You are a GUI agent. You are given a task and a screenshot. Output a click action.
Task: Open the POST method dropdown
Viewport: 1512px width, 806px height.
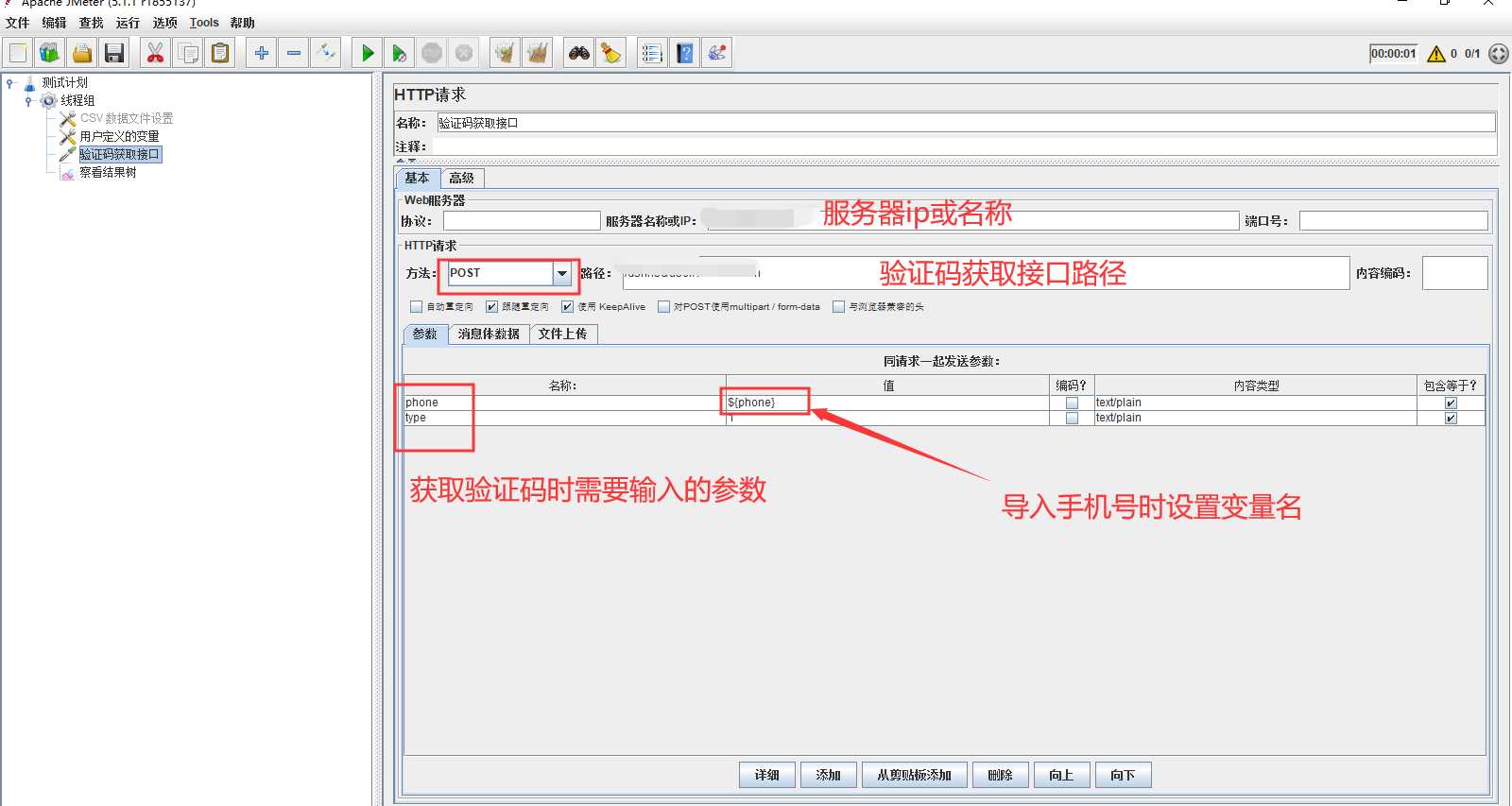pos(562,273)
